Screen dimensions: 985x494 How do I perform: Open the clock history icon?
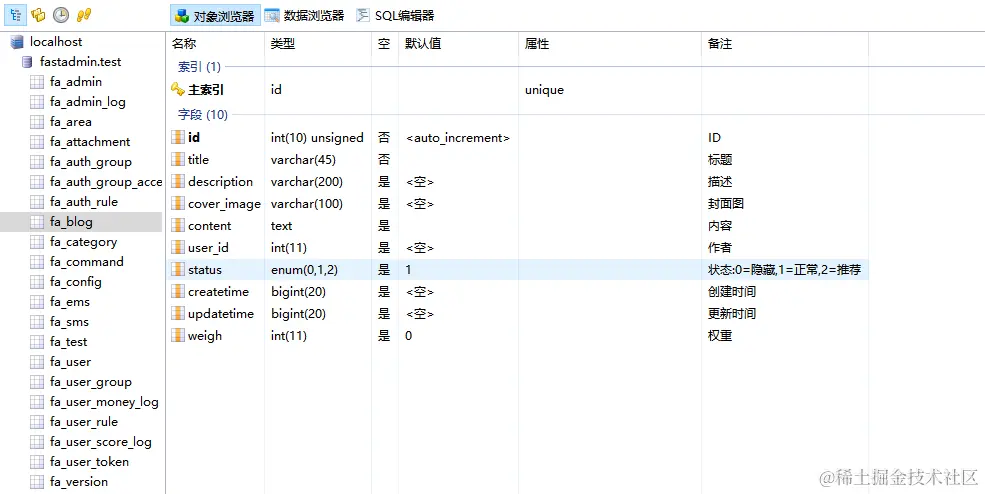(x=61, y=14)
